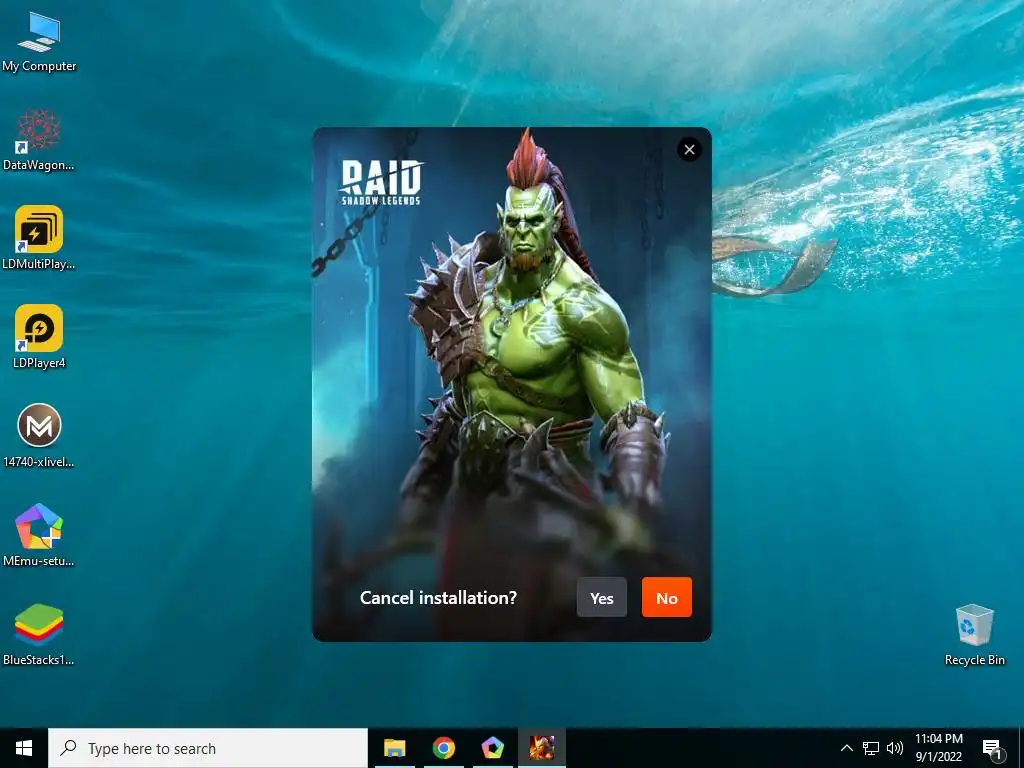1024x768 pixels.
Task: Close the Raid installer dialog
Action: (689, 150)
